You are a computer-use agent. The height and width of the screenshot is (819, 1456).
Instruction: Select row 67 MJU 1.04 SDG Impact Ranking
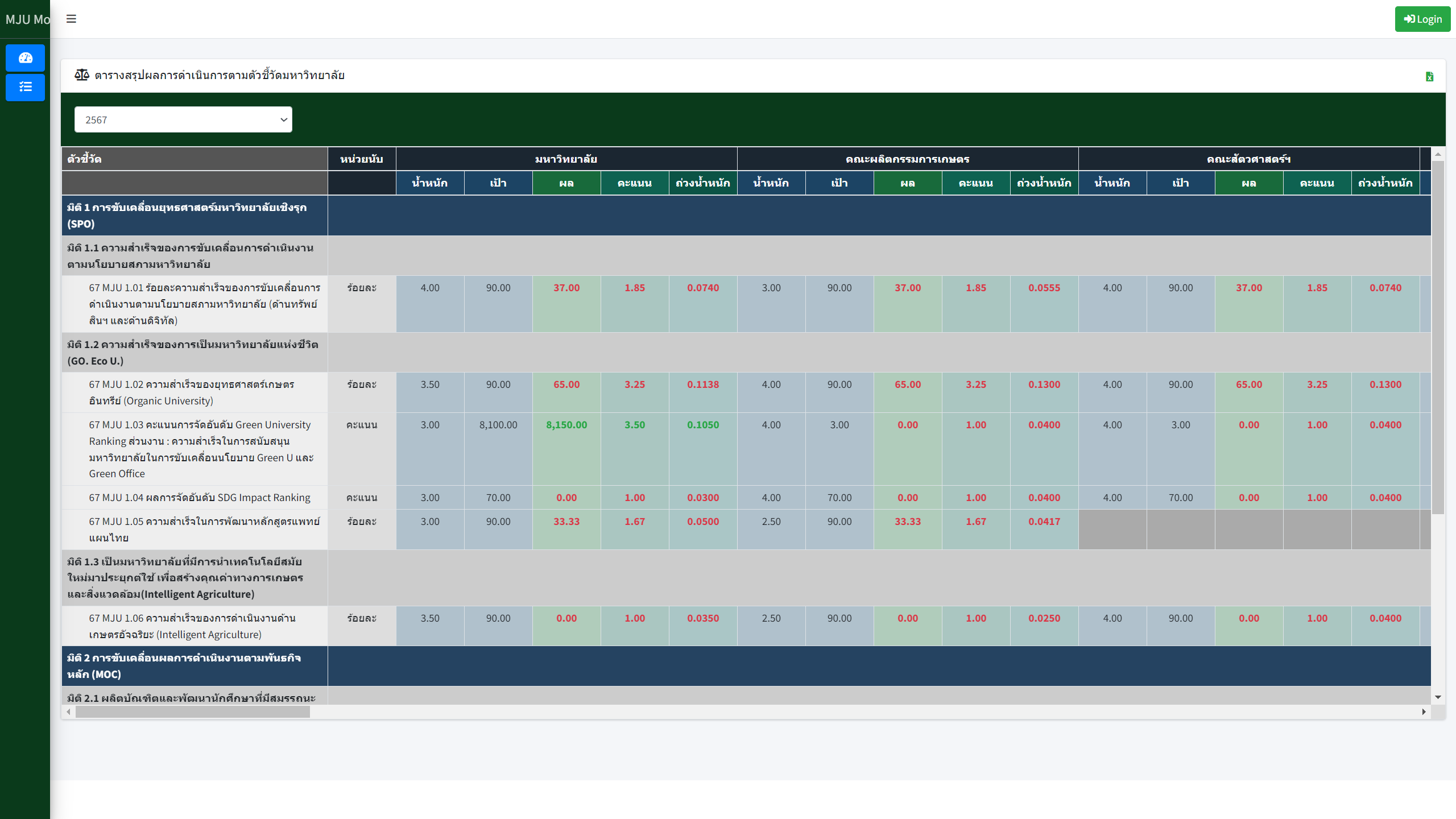200,498
